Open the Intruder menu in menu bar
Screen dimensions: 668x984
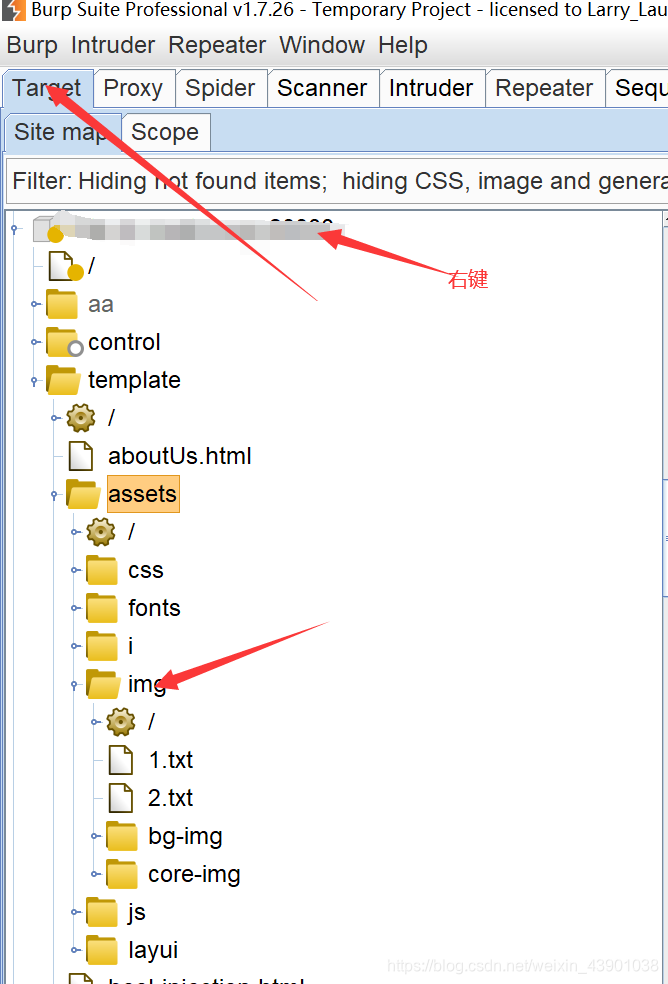[113, 45]
